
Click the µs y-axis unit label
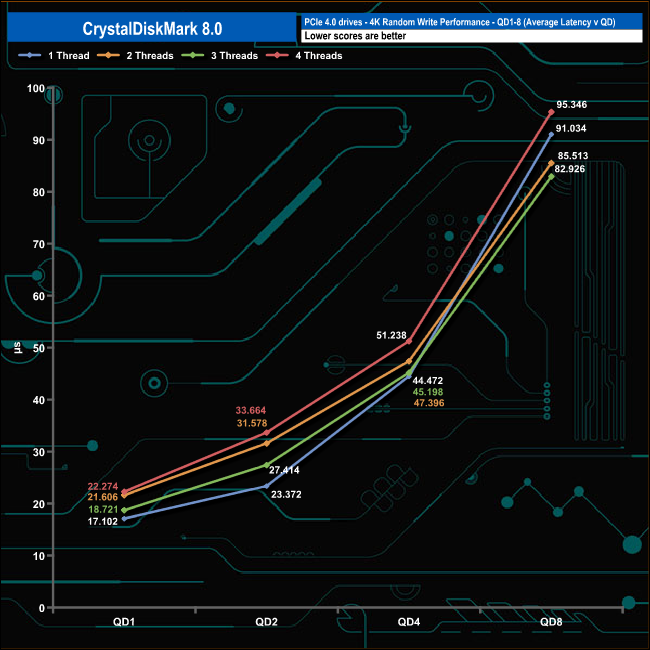17,347
